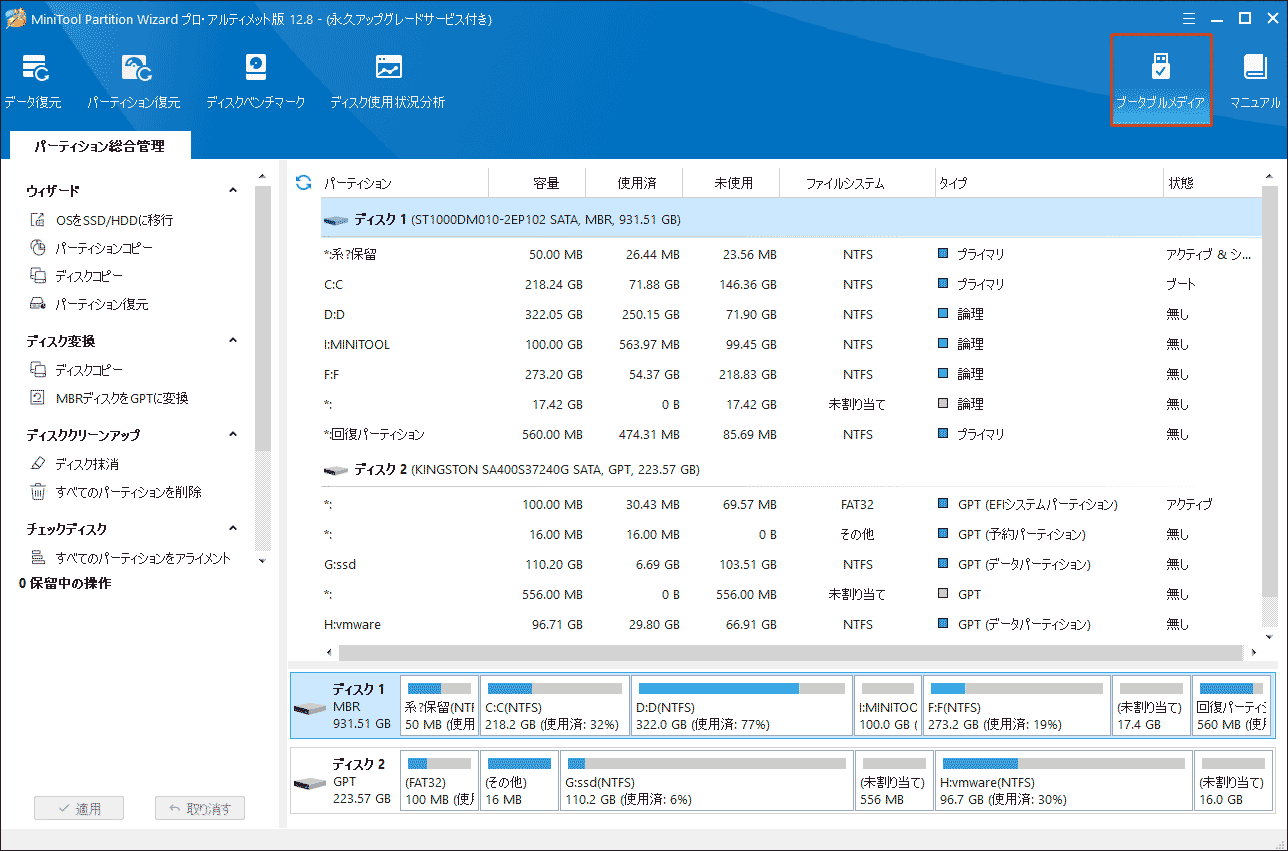Open Bootable Media (ブータブルメディア) builder
Viewport: 1288px width, 851px height.
(1160, 82)
